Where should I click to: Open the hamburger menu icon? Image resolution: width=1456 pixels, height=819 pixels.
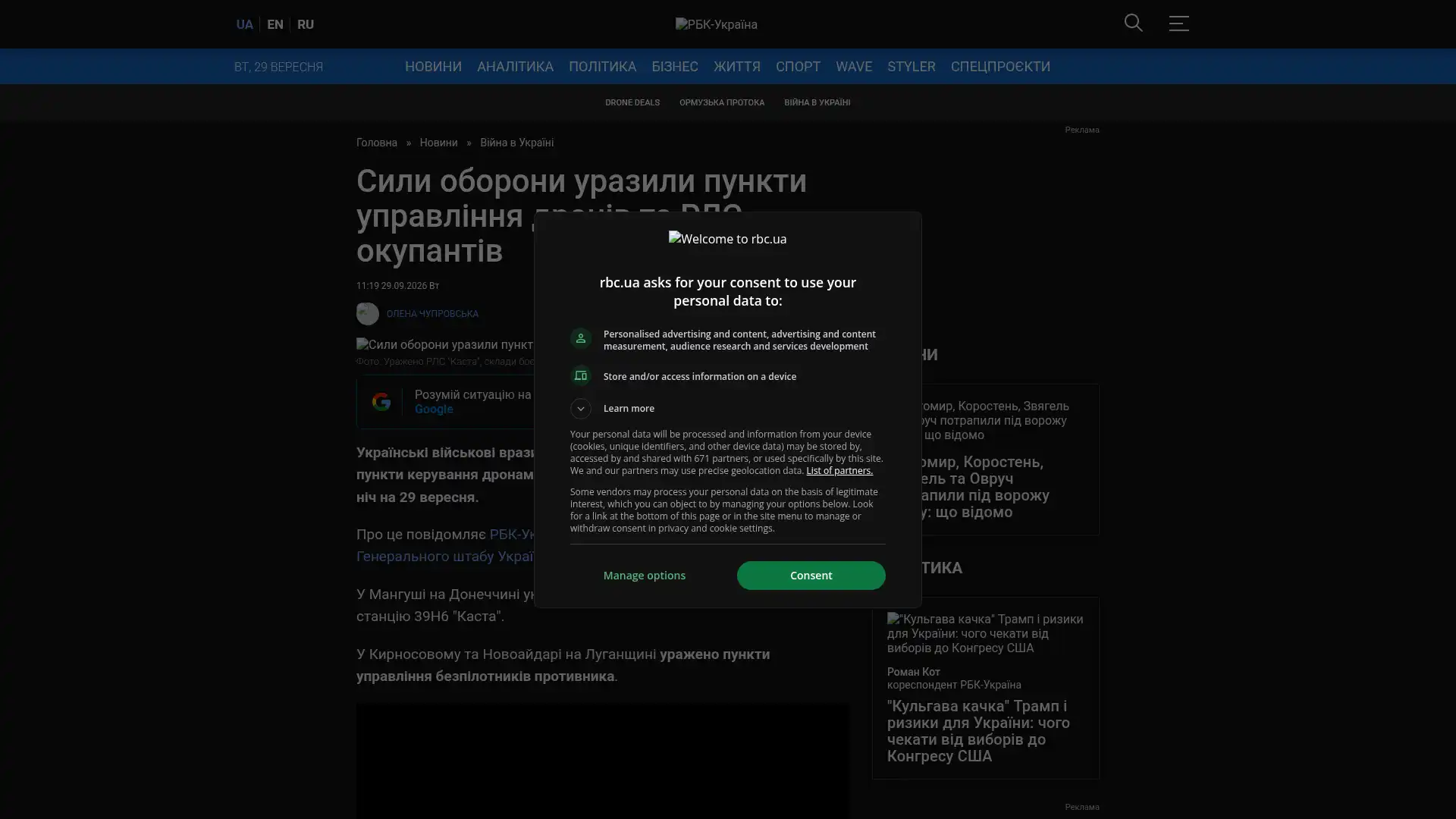coord(1178,23)
